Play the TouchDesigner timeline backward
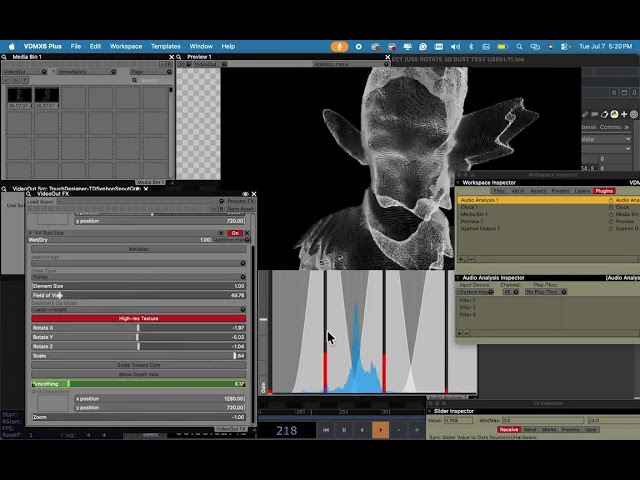The image size is (640, 480). (x=362, y=430)
